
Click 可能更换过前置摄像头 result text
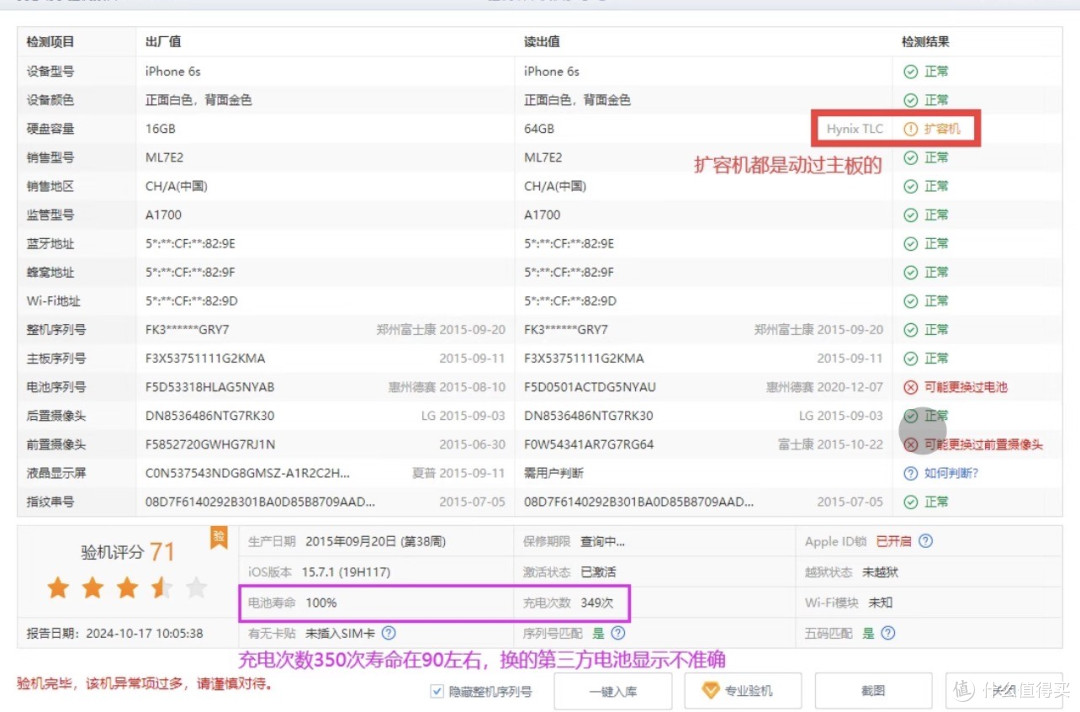point(984,445)
